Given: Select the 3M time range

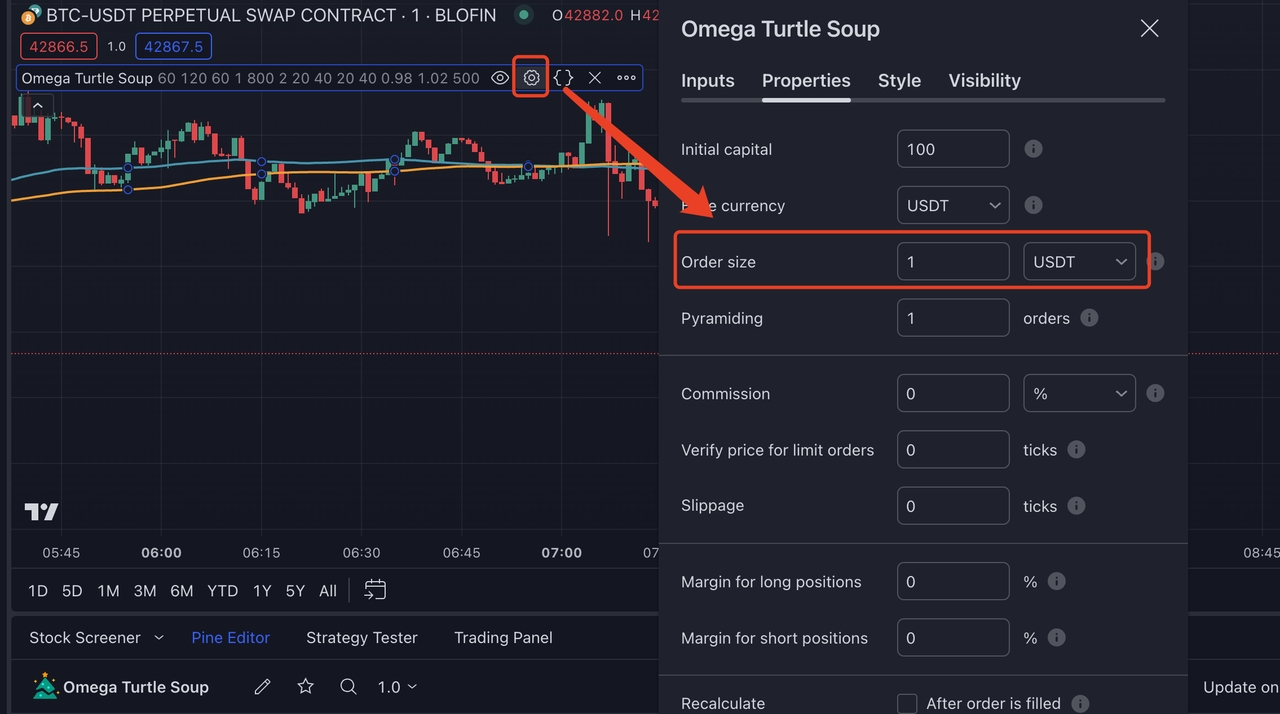Looking at the screenshot, I should point(145,591).
